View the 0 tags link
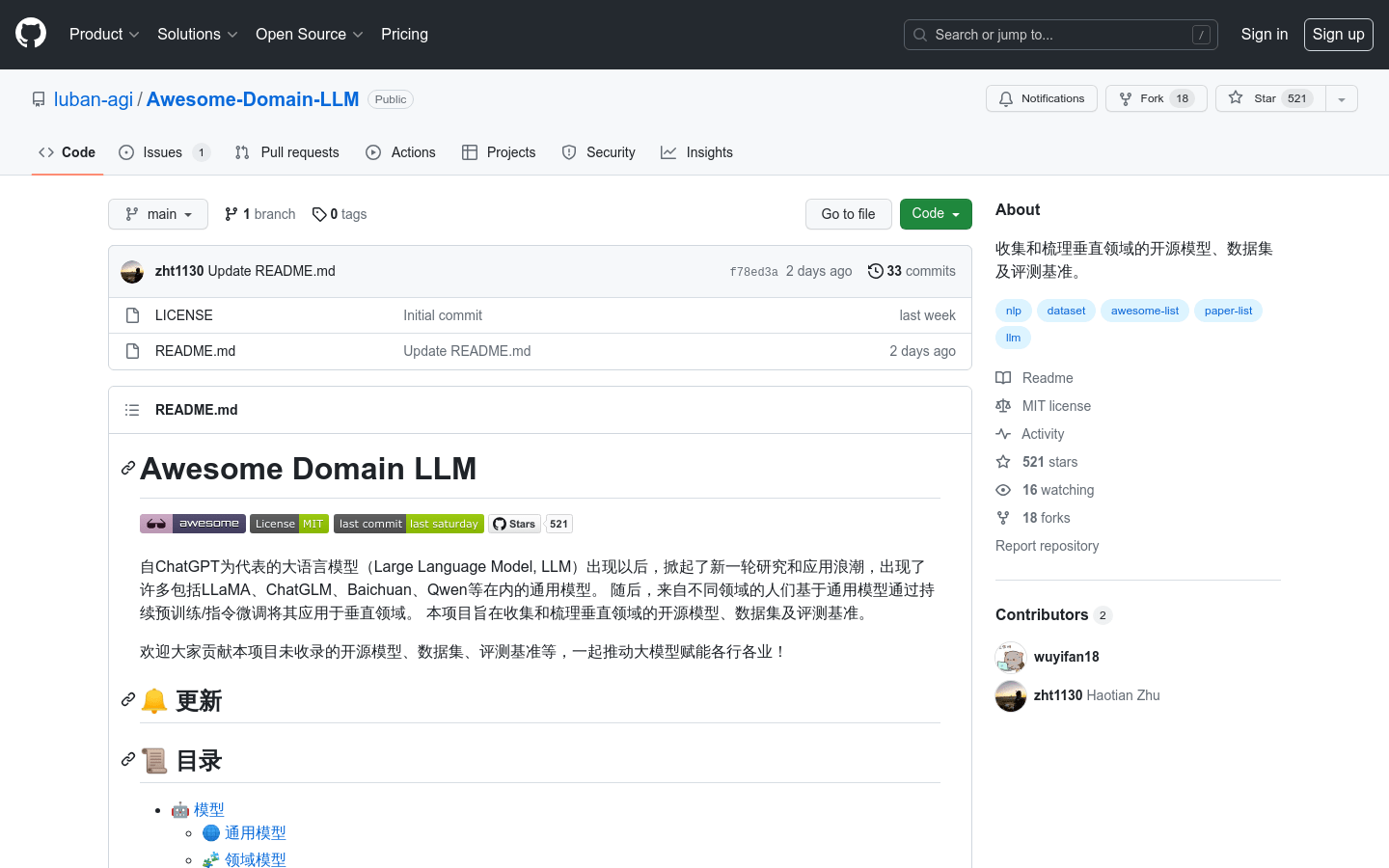Viewport: 1389px width, 868px height. pyautogui.click(x=340, y=214)
